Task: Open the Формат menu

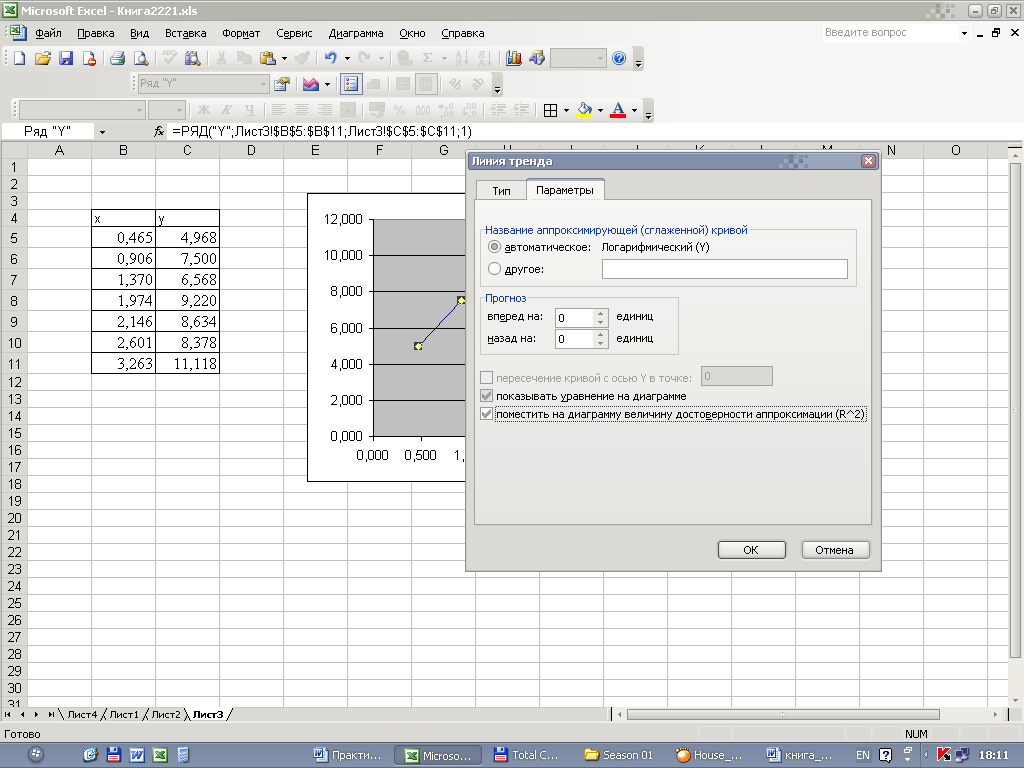Action: pos(241,33)
